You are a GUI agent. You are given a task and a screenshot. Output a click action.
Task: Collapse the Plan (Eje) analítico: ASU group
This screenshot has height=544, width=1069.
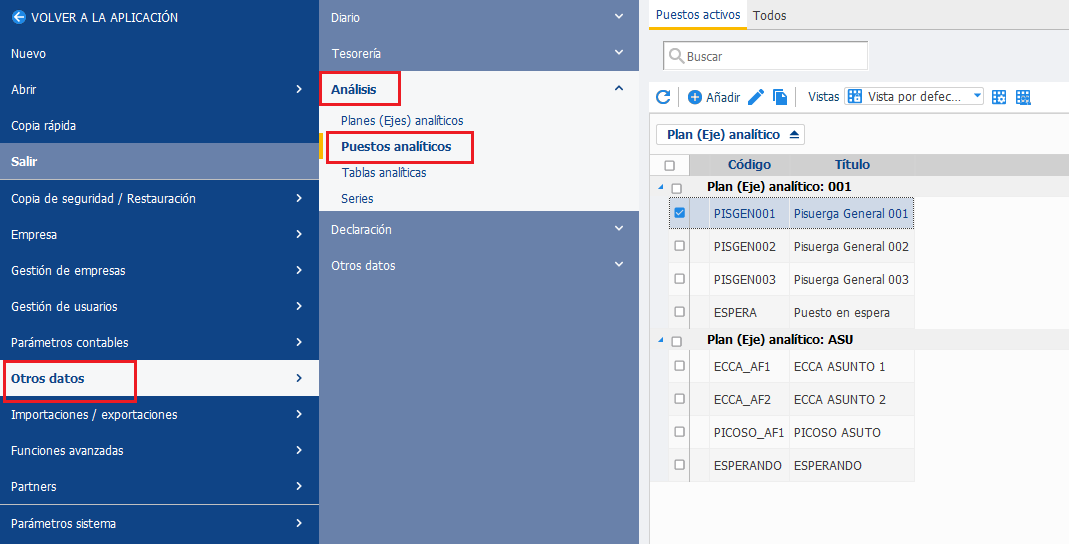[660, 339]
